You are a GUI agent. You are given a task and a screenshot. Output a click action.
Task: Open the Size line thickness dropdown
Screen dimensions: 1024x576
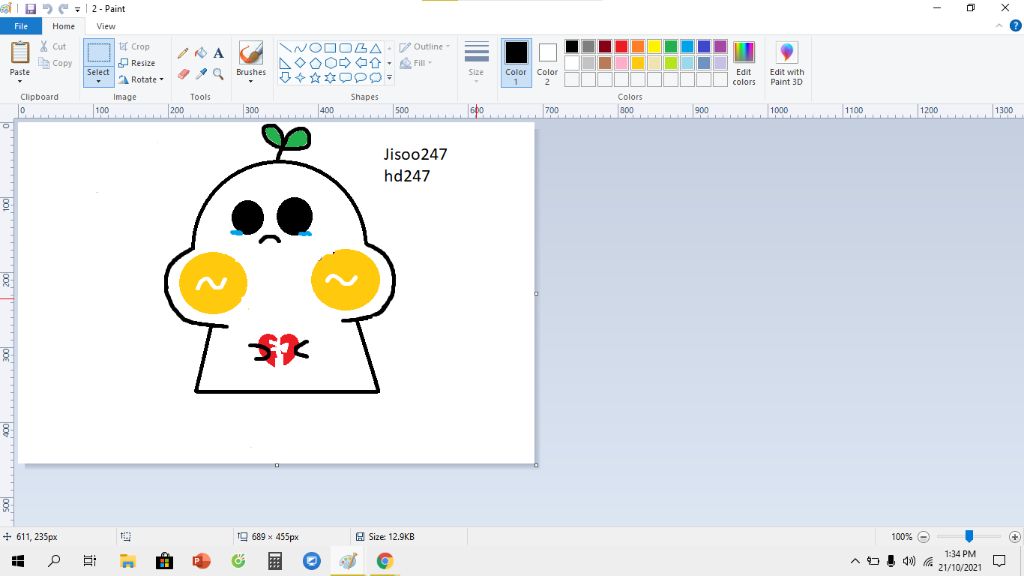(x=476, y=63)
